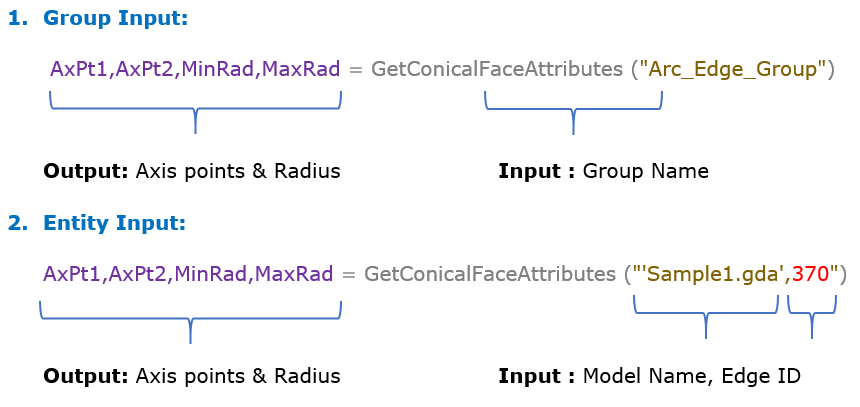Click the equals sign in the Group Input line
Image resolution: width=860 pixels, height=407 pixels.
point(355,70)
